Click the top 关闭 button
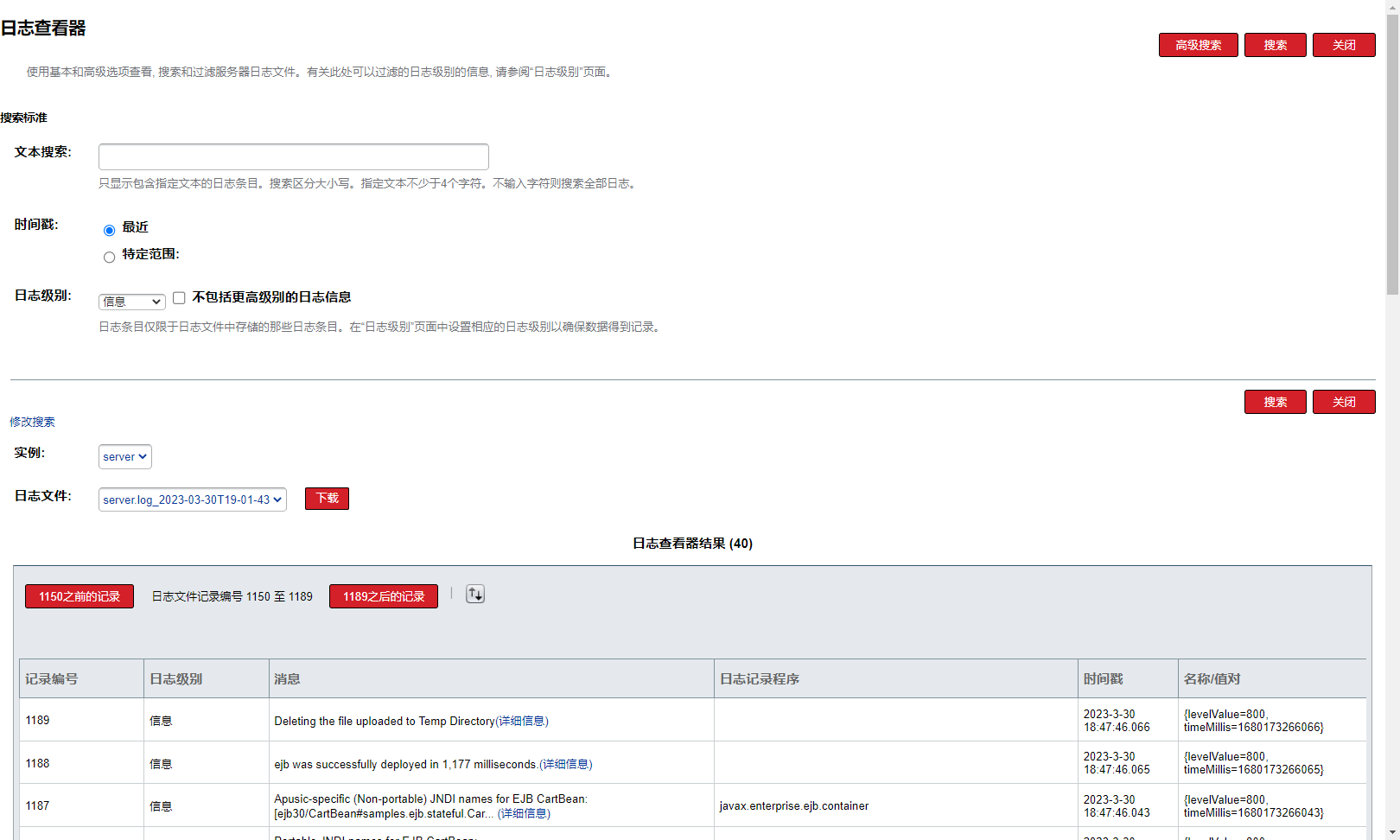This screenshot has width=1400, height=840. 1343,45
